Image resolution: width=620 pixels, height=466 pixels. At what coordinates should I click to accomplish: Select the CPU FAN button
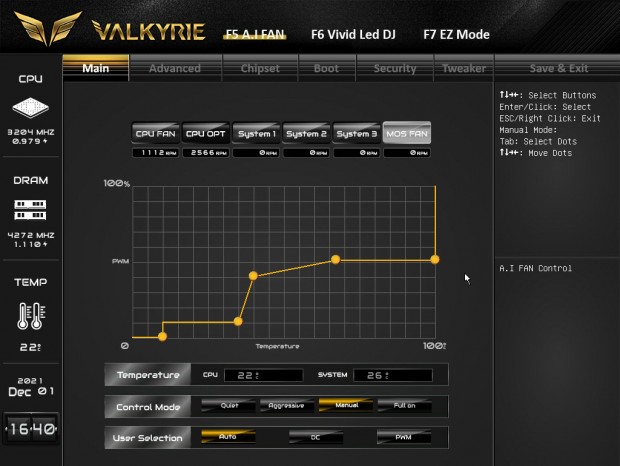pyautogui.click(x=155, y=134)
